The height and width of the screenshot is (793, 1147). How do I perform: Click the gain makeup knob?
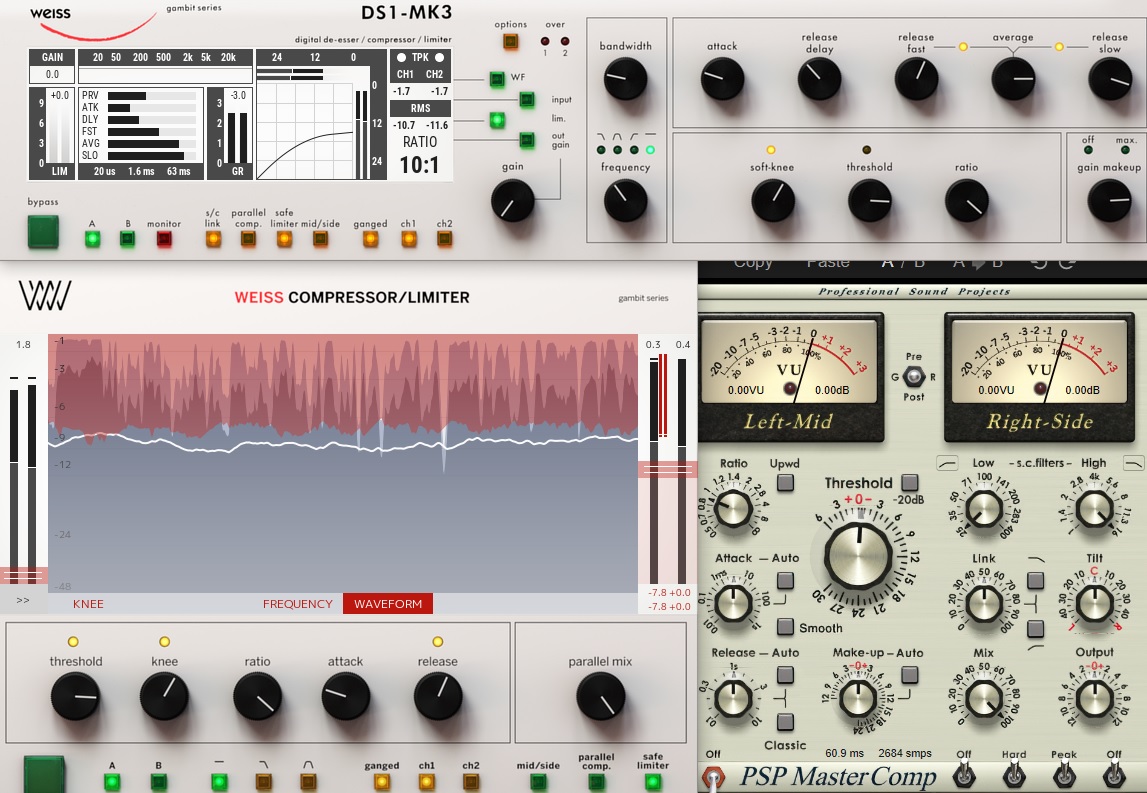1110,200
